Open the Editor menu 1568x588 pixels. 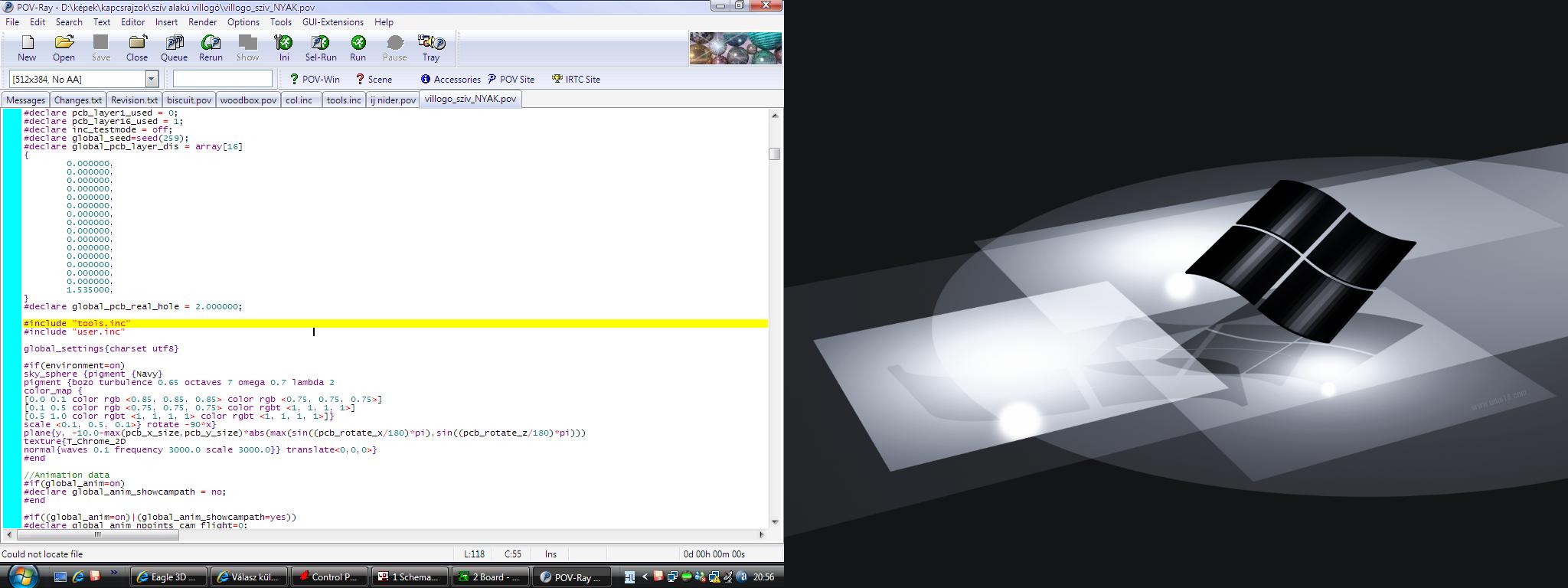(132, 22)
